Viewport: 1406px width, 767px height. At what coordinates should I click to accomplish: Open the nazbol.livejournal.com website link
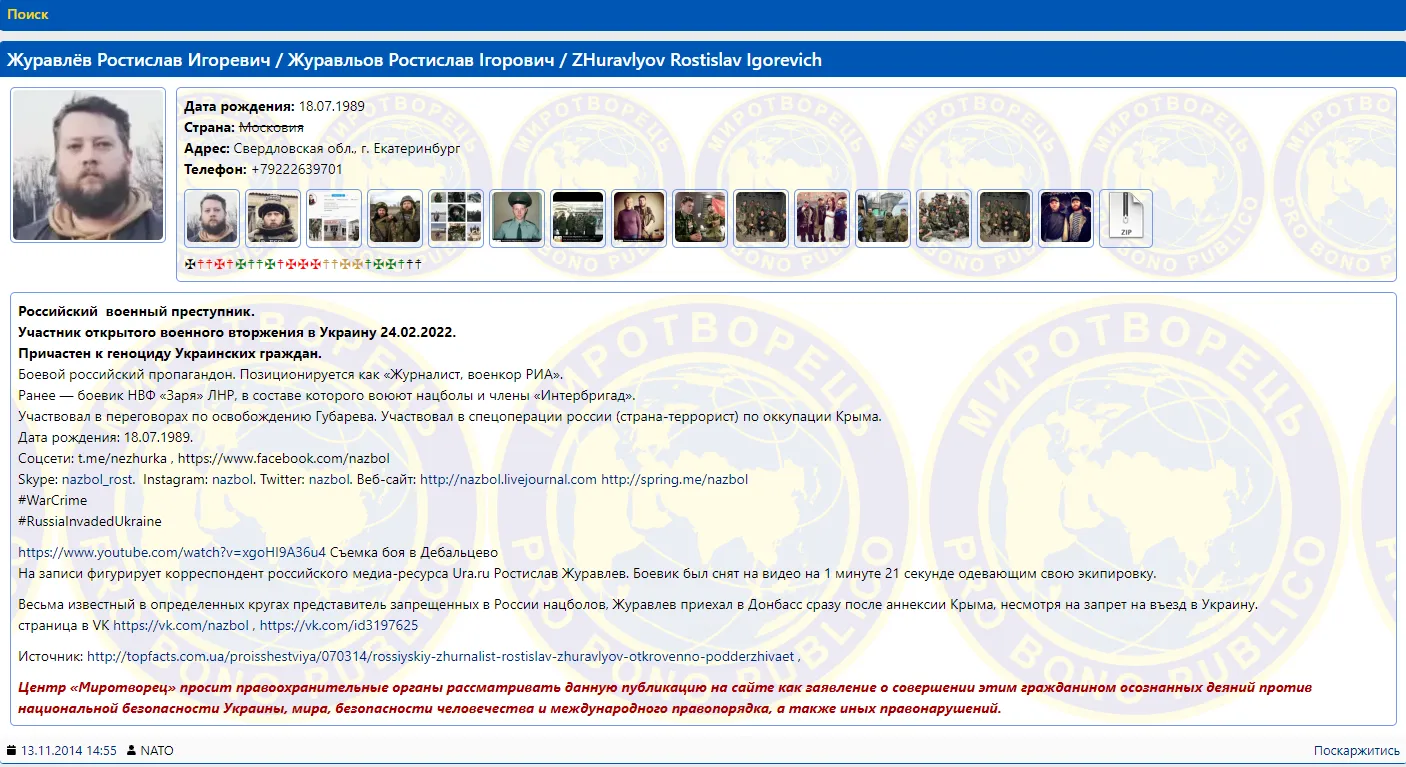tap(508, 479)
